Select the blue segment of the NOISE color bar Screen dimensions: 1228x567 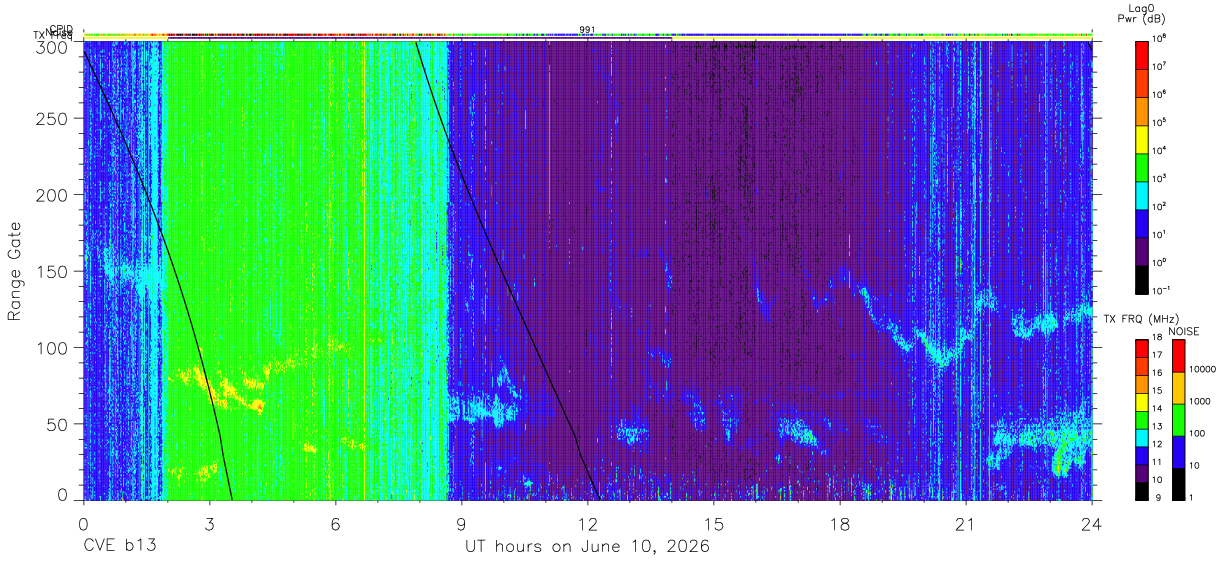pyautogui.click(x=1177, y=450)
